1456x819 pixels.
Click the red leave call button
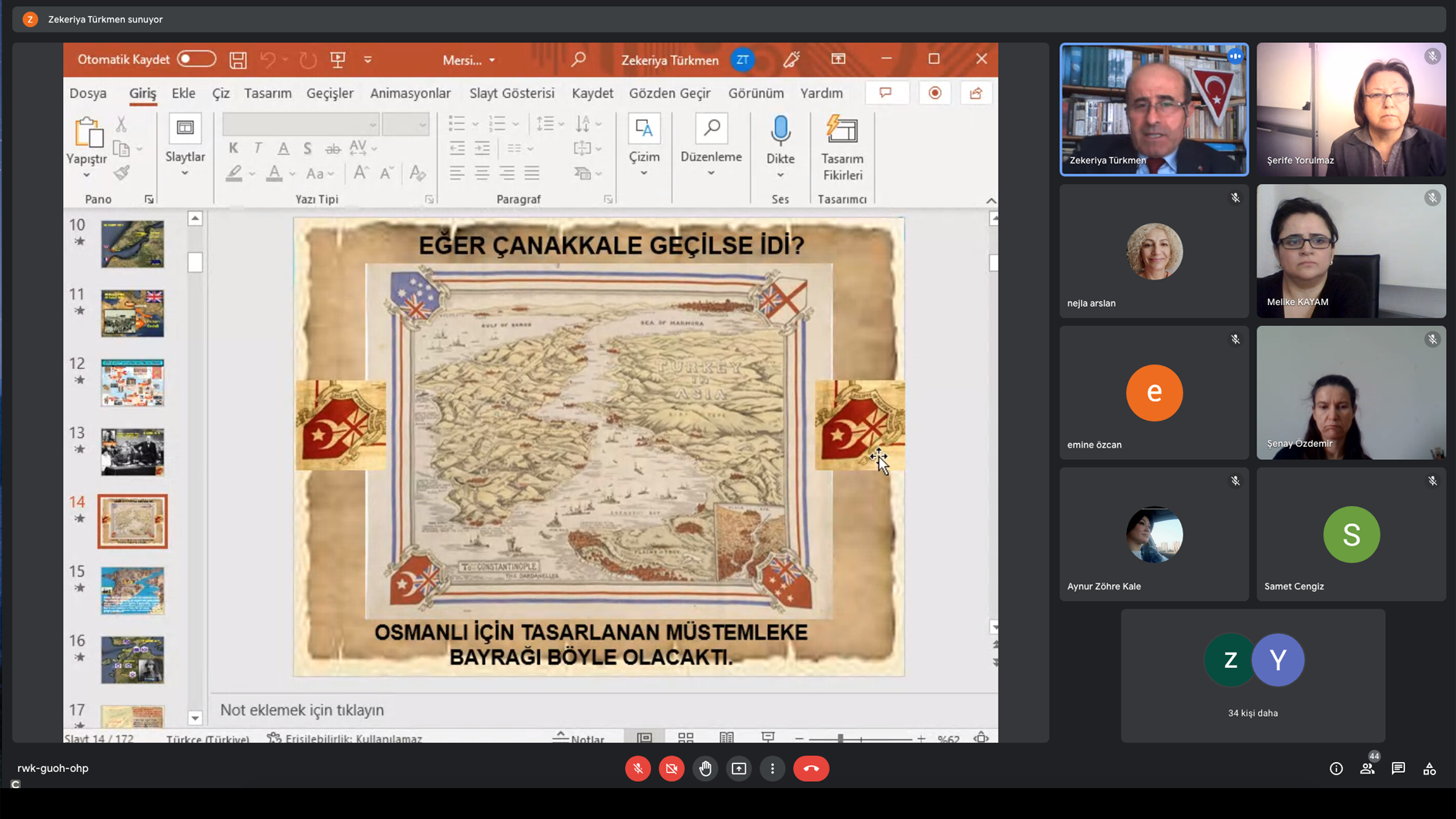[x=811, y=768]
